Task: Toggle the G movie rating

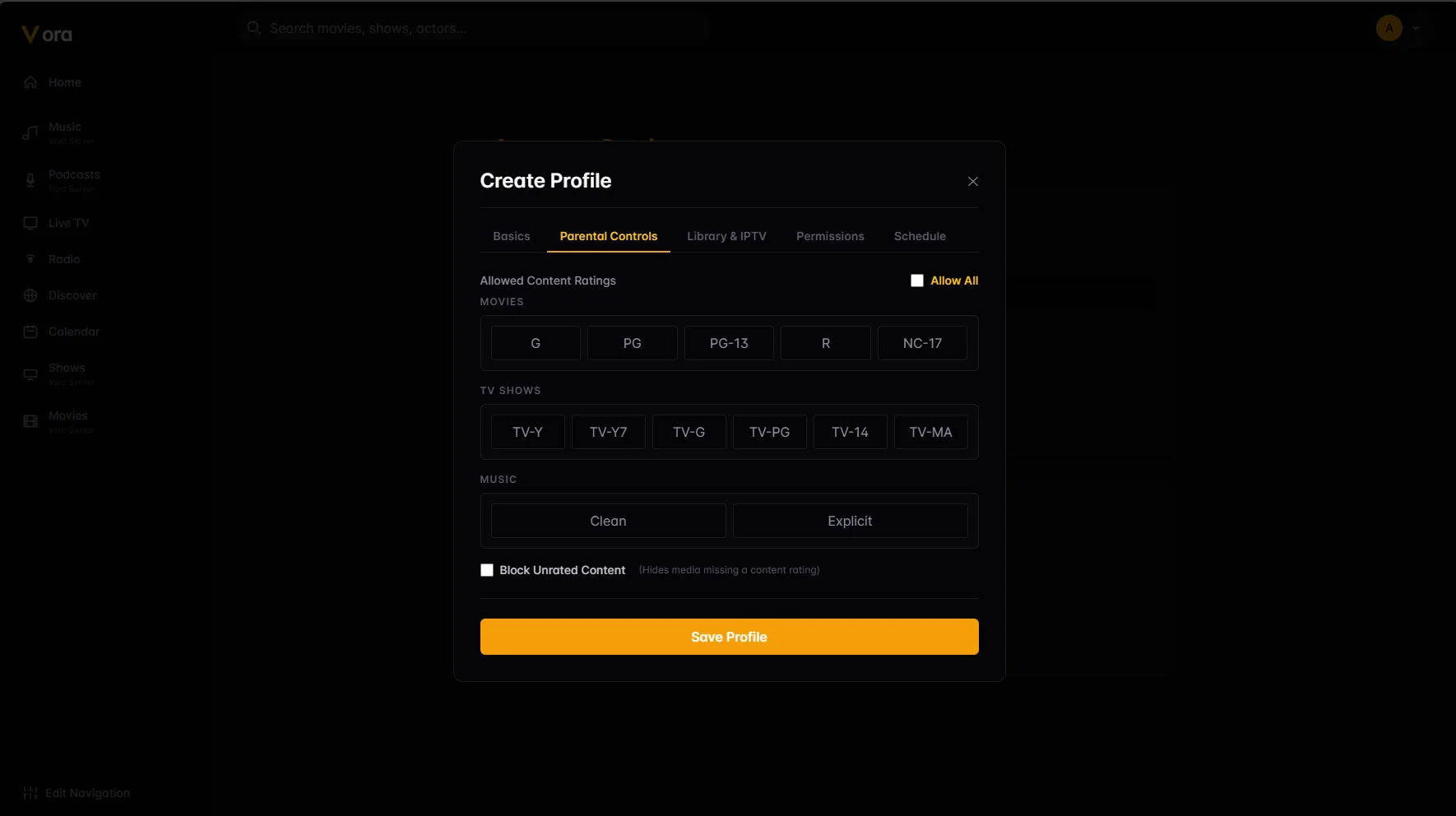Action: point(536,343)
